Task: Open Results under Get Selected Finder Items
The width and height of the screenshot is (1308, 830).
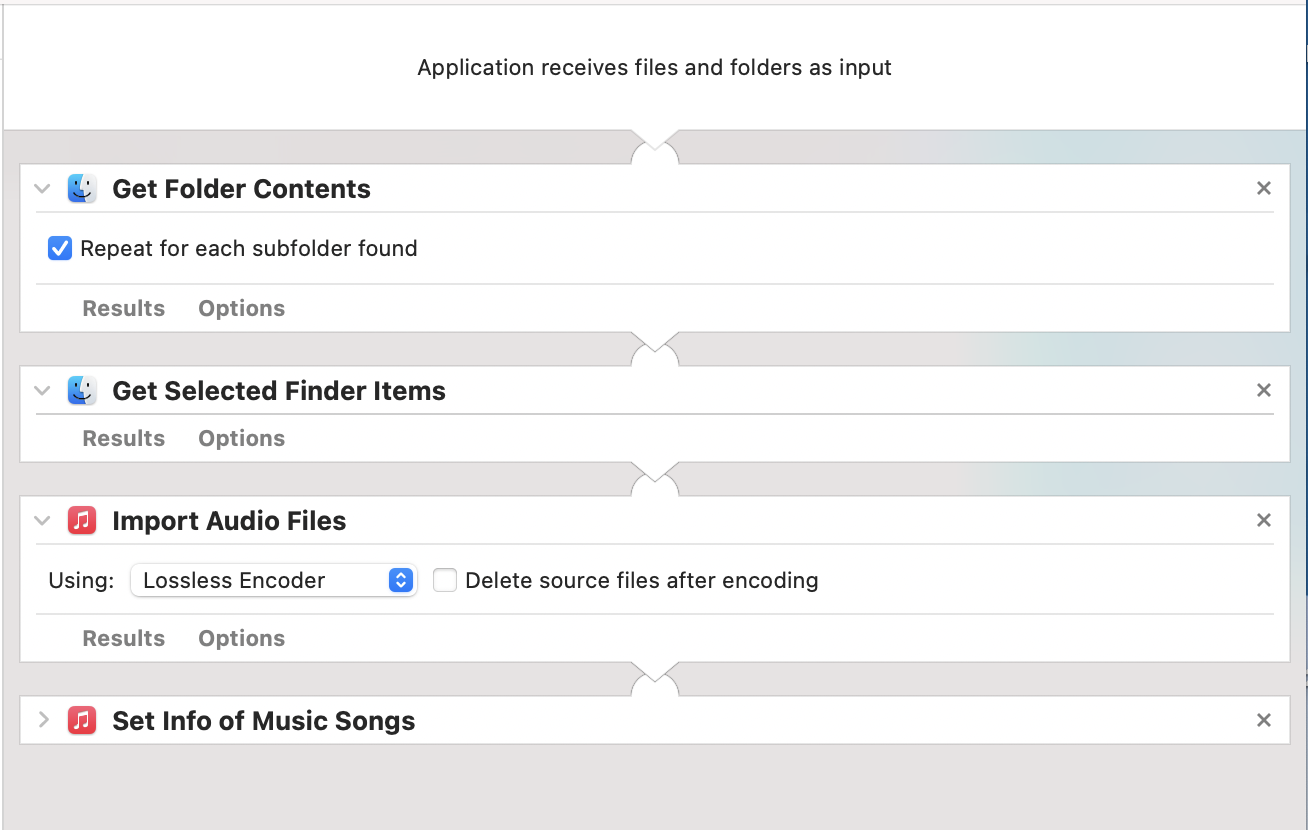Action: 123,439
